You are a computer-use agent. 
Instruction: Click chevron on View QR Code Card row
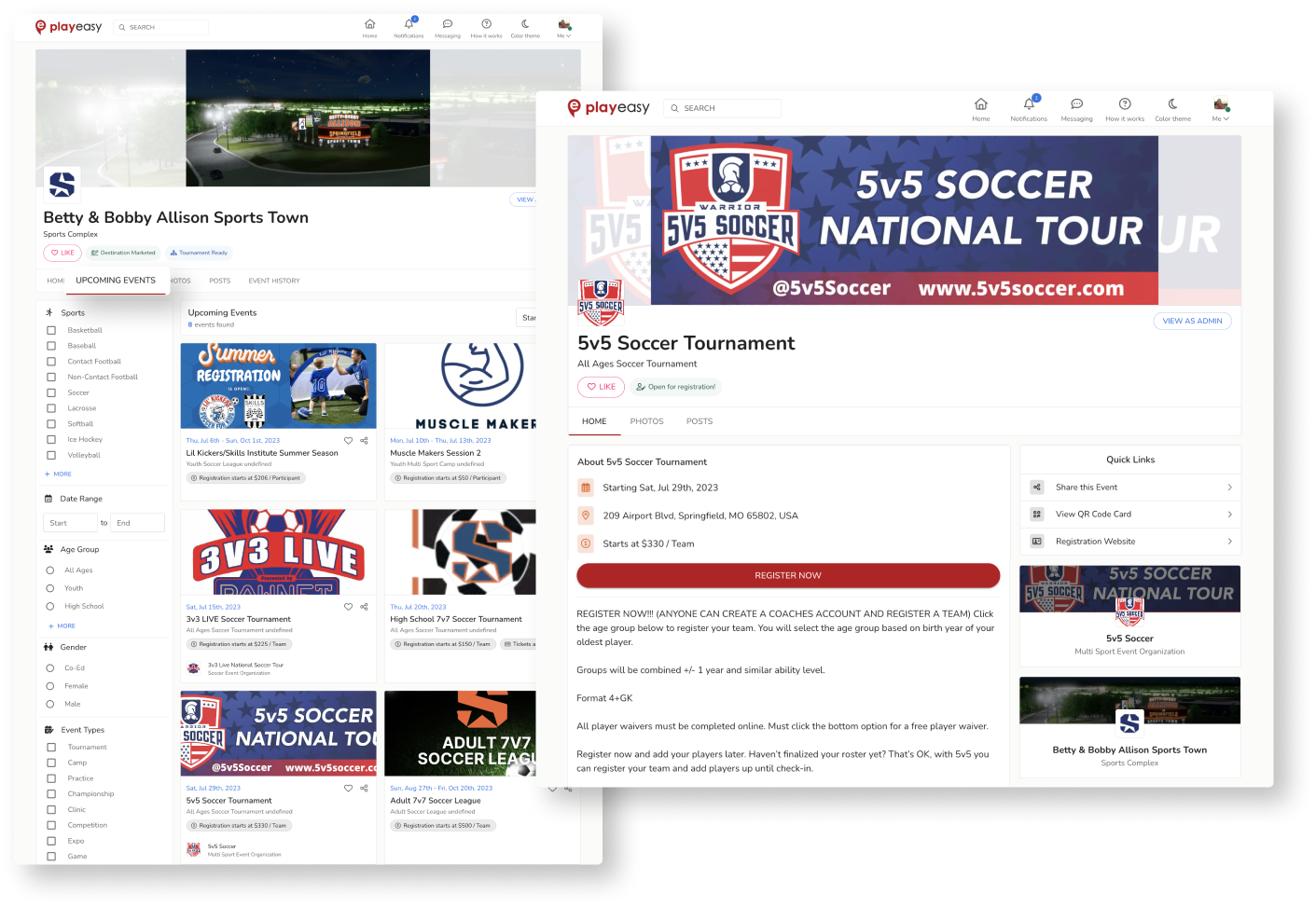click(x=1229, y=514)
